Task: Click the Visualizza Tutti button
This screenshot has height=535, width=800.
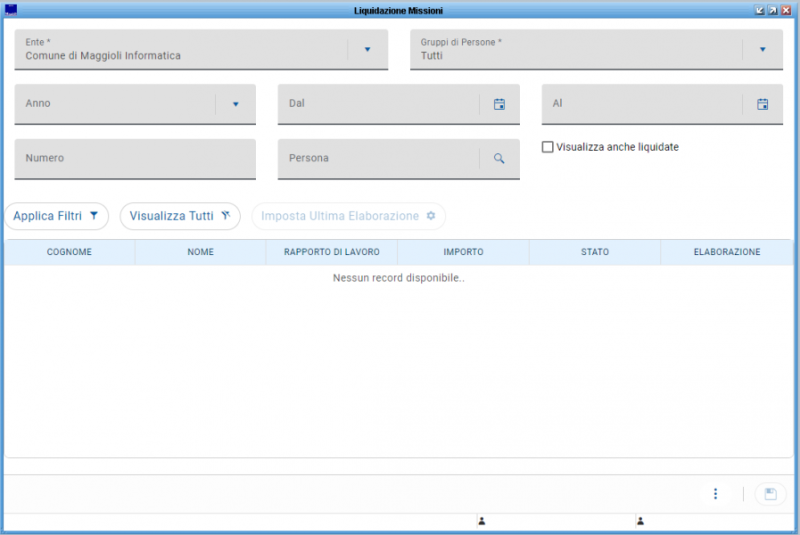Action: point(180,216)
